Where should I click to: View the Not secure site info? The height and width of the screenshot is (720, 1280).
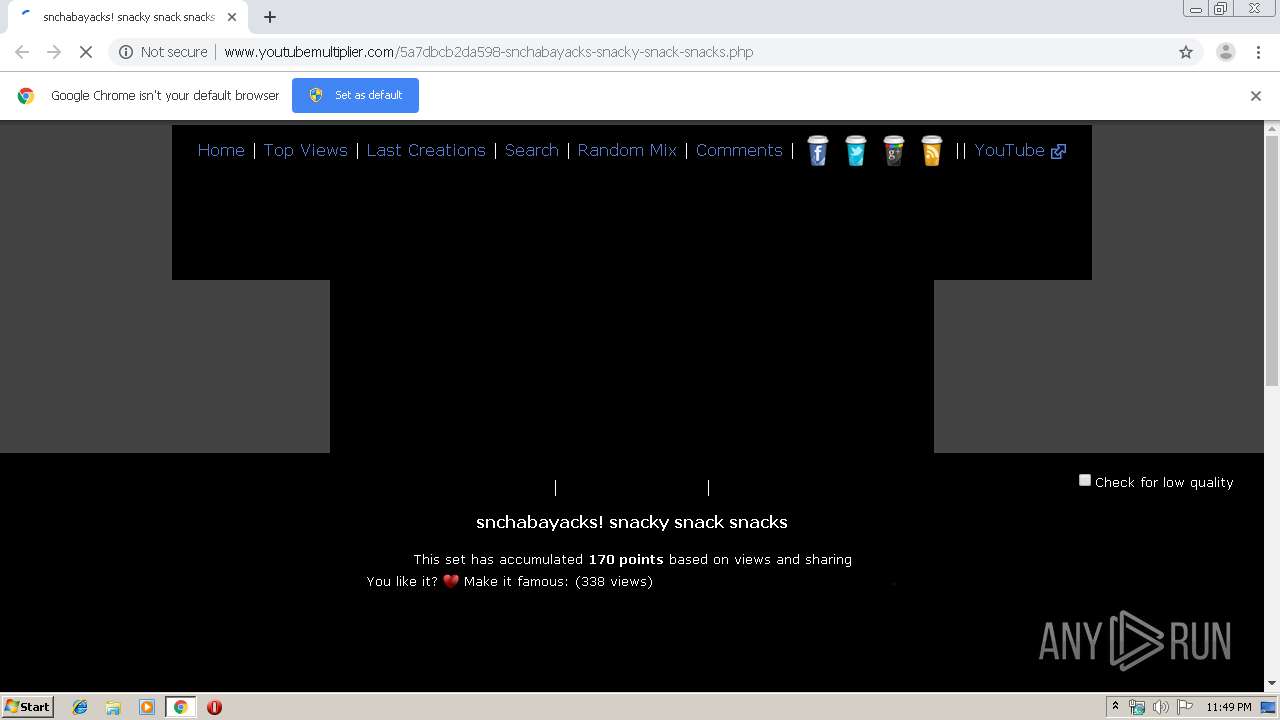point(163,52)
